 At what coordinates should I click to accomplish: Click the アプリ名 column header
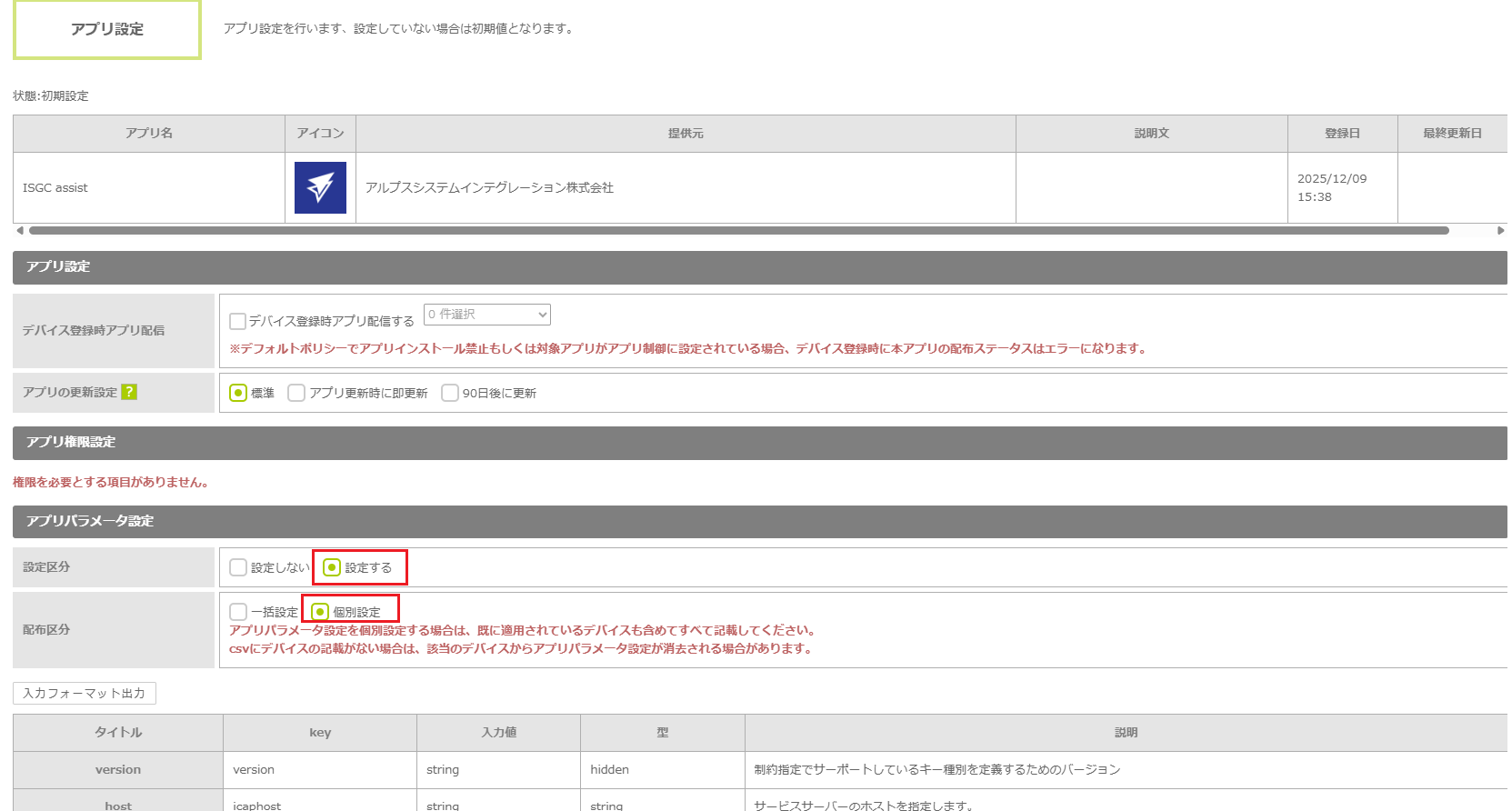(149, 134)
